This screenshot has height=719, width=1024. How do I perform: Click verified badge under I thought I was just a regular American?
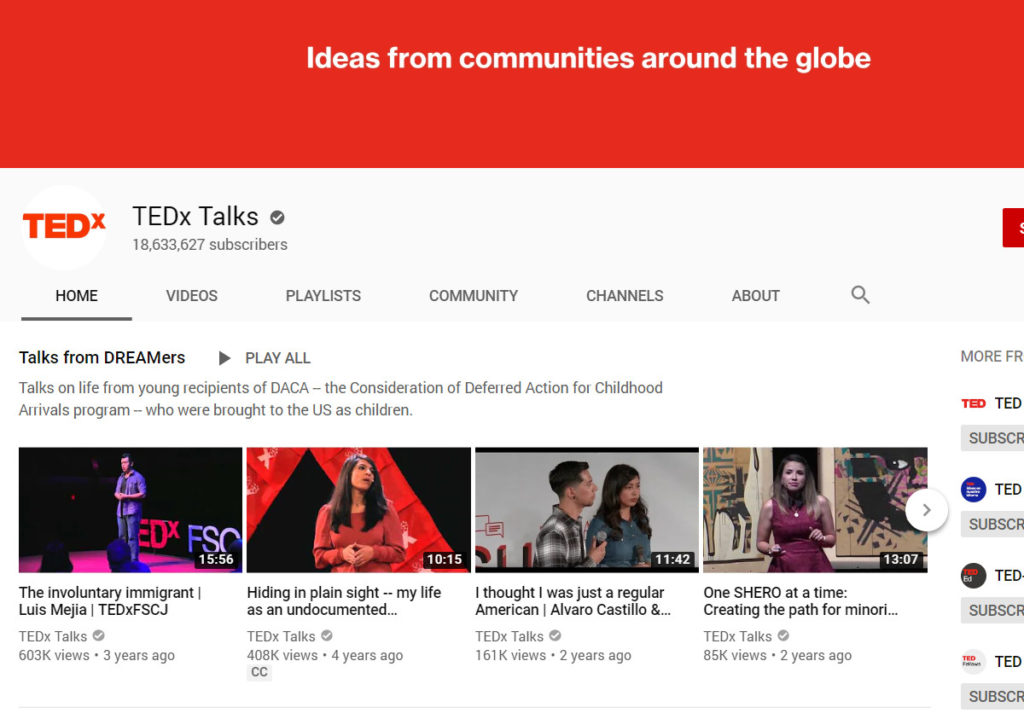[555, 635]
